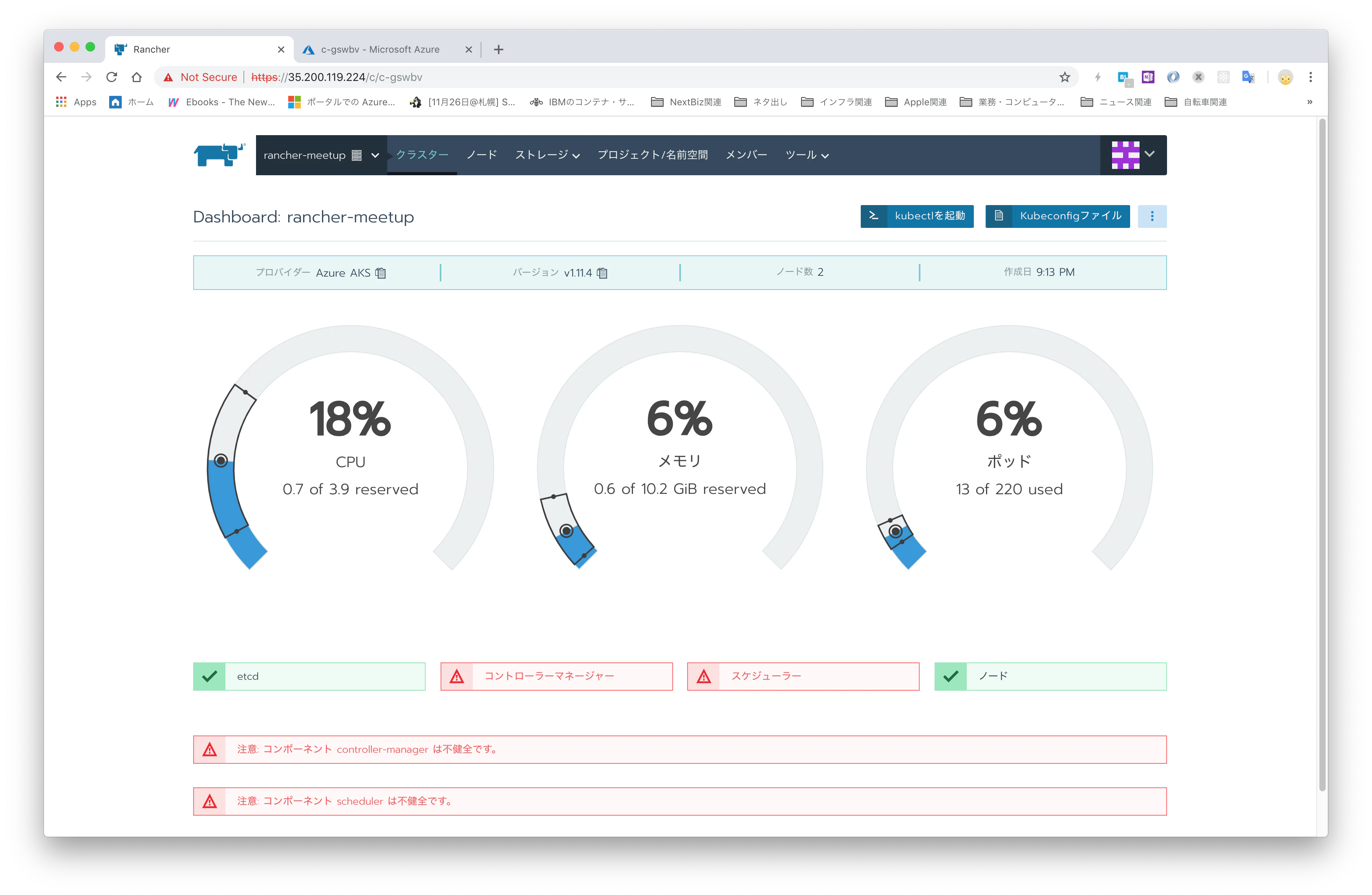Reload the browser page
Viewport: 1372px width, 895px height.
coord(111,77)
